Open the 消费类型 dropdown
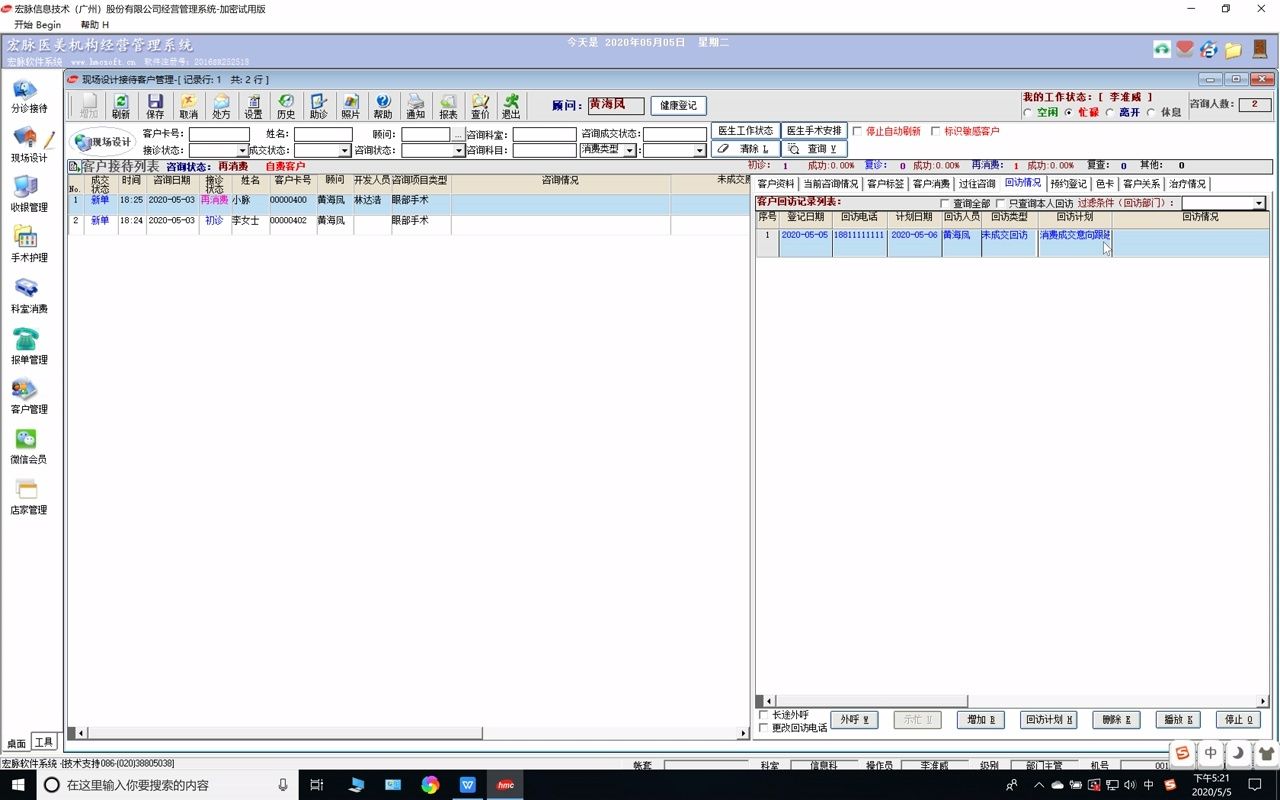This screenshot has height=800, width=1280. point(630,151)
